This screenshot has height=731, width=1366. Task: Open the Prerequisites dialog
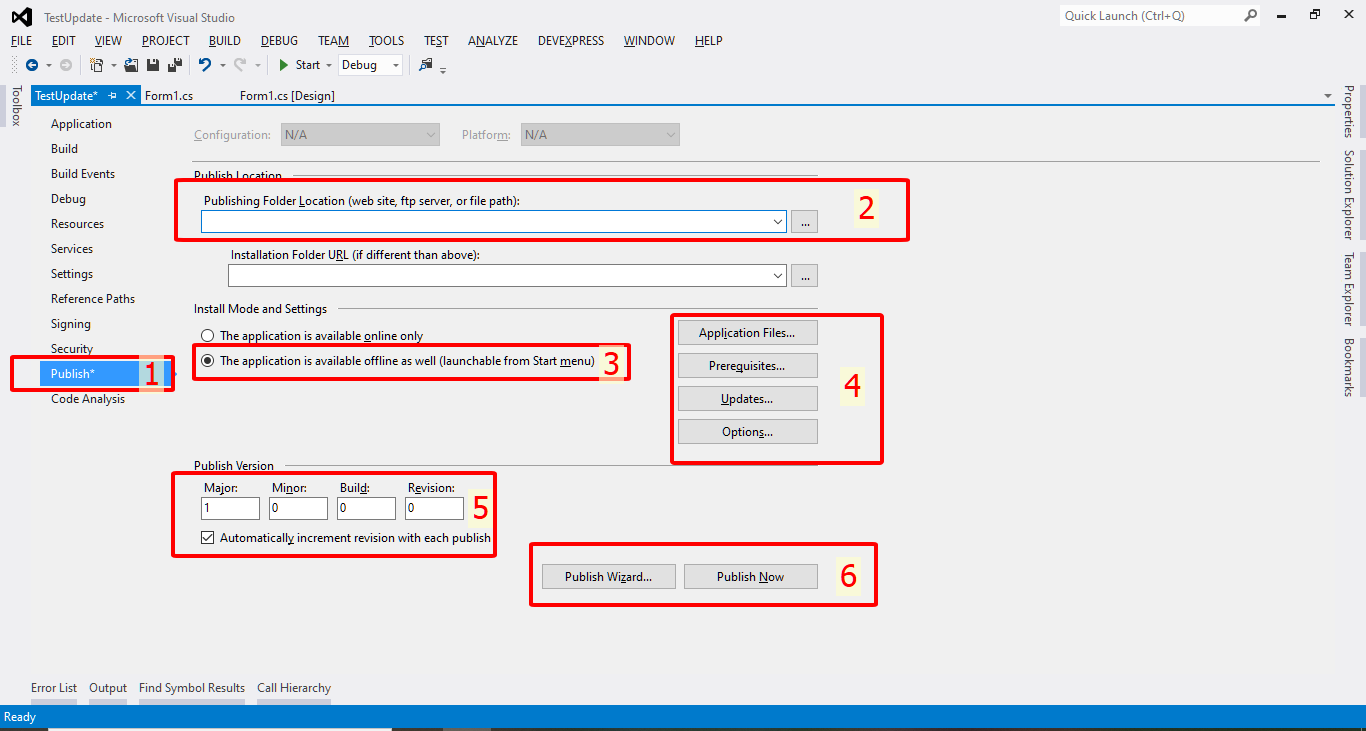pyautogui.click(x=747, y=366)
